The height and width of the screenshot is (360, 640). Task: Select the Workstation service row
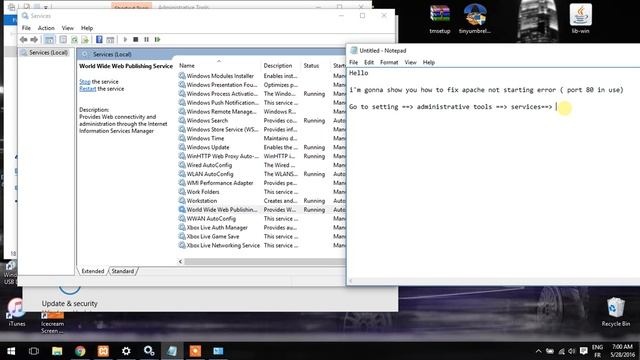[261, 201]
